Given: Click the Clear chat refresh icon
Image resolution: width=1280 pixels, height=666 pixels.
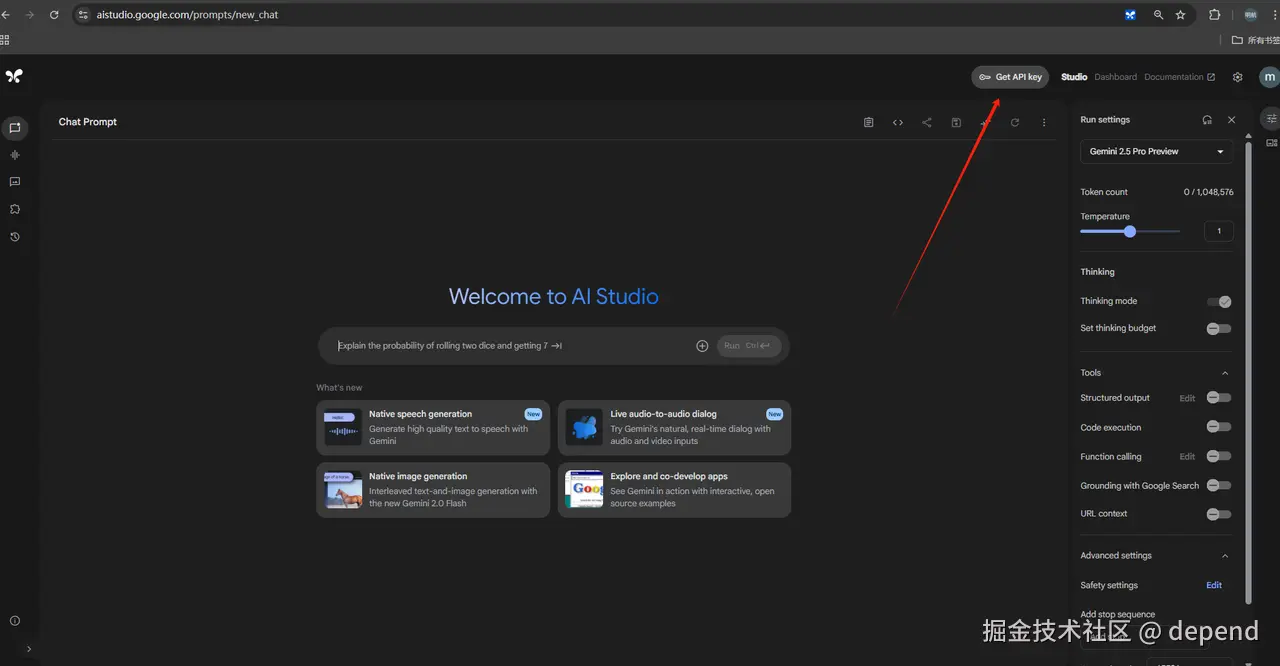Looking at the screenshot, I should (1015, 122).
